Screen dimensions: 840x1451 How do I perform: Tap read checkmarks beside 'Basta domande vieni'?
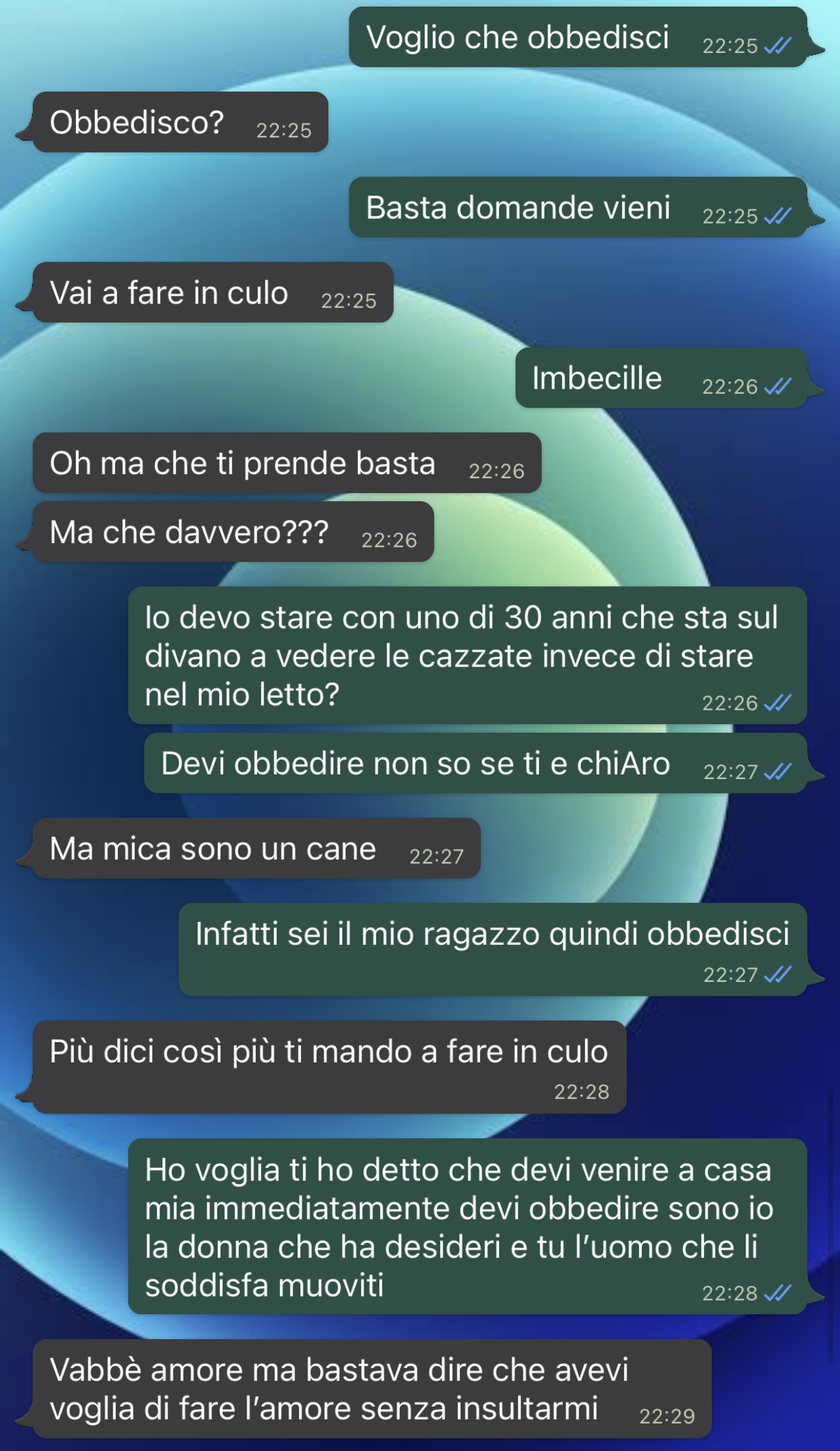(778, 217)
